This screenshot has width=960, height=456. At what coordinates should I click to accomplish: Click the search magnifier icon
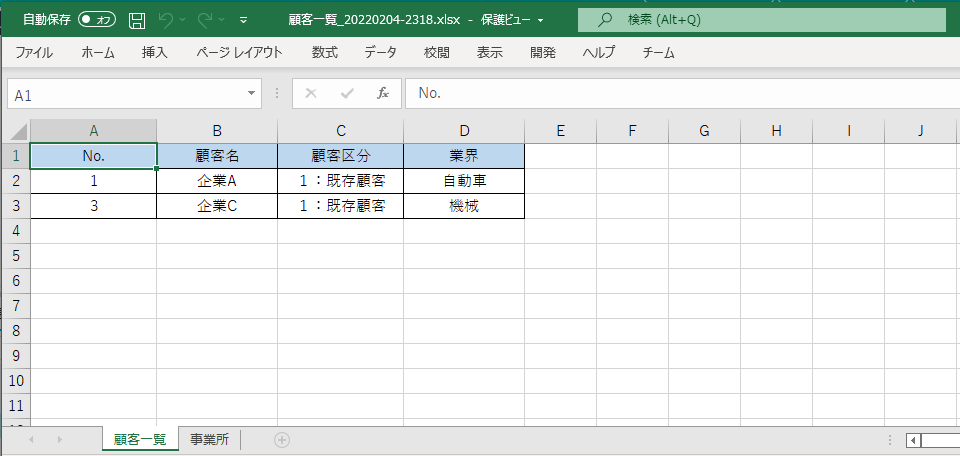[604, 20]
